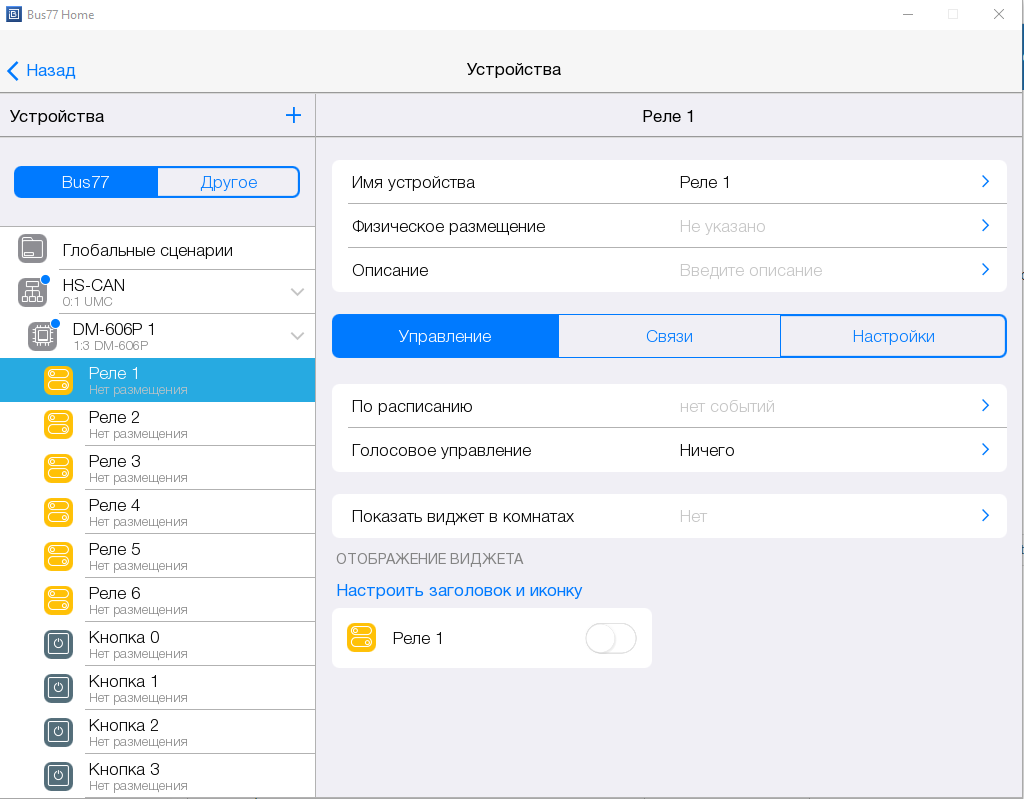The width and height of the screenshot is (1024, 799).
Task: Toggle the Реле 1 widget switch
Action: pos(610,638)
